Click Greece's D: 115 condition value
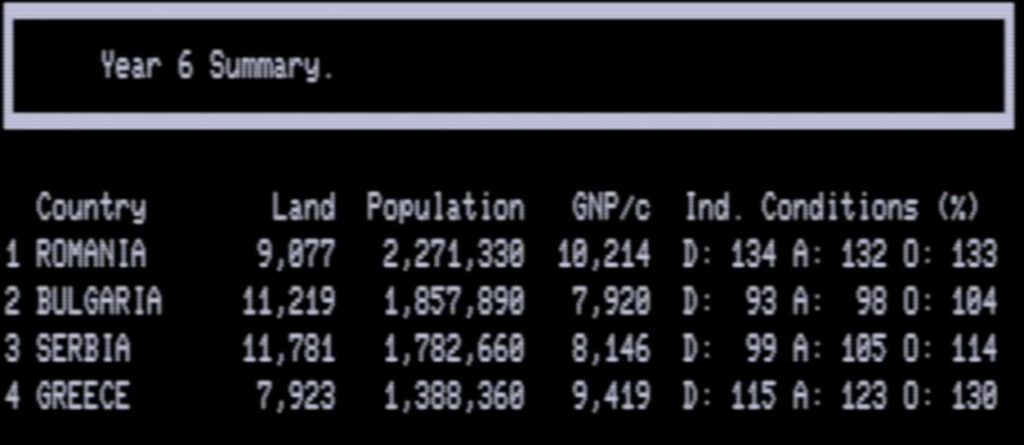Image resolution: width=1024 pixels, height=445 pixels. click(x=730, y=395)
